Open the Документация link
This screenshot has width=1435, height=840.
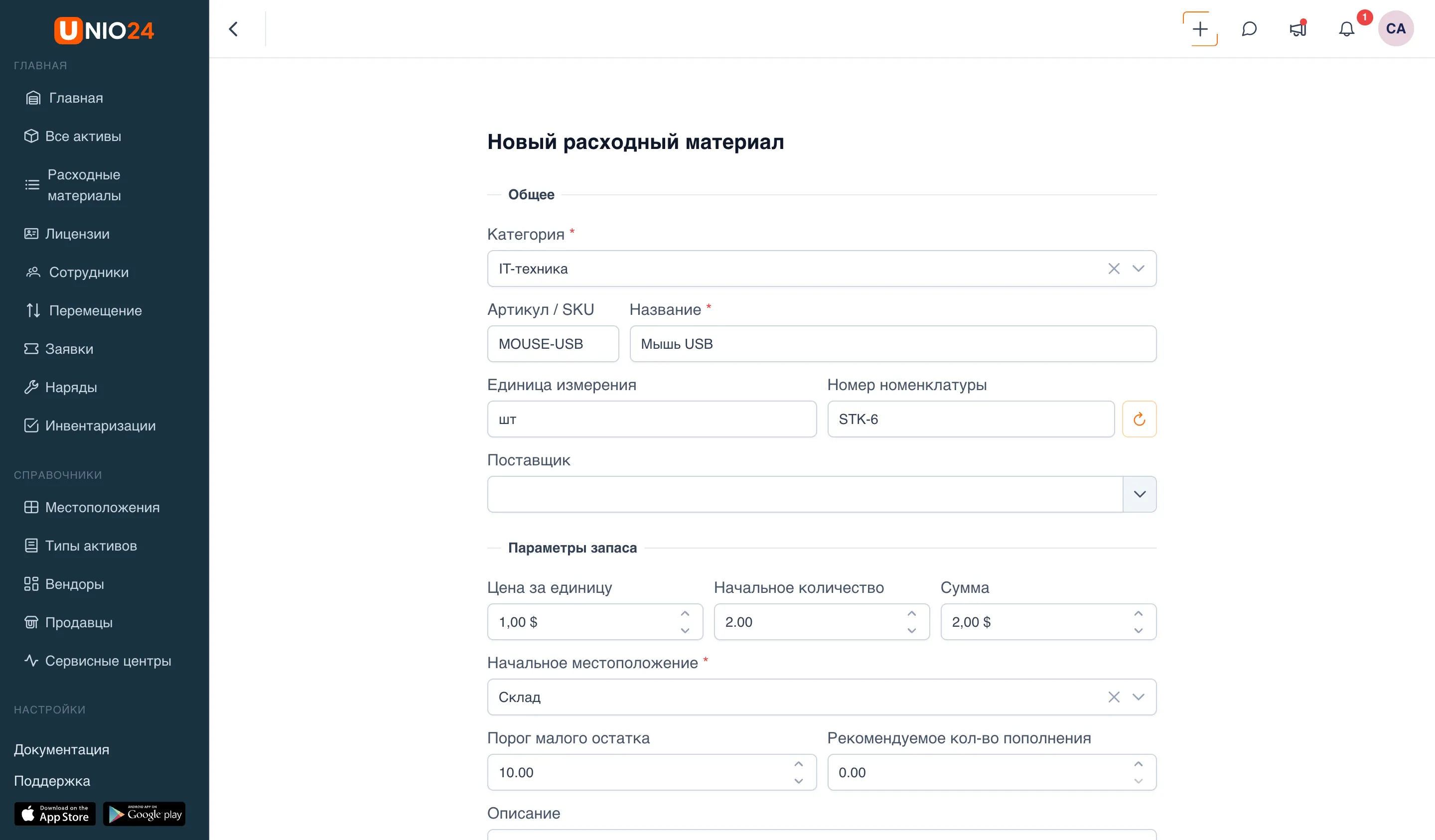coord(61,749)
